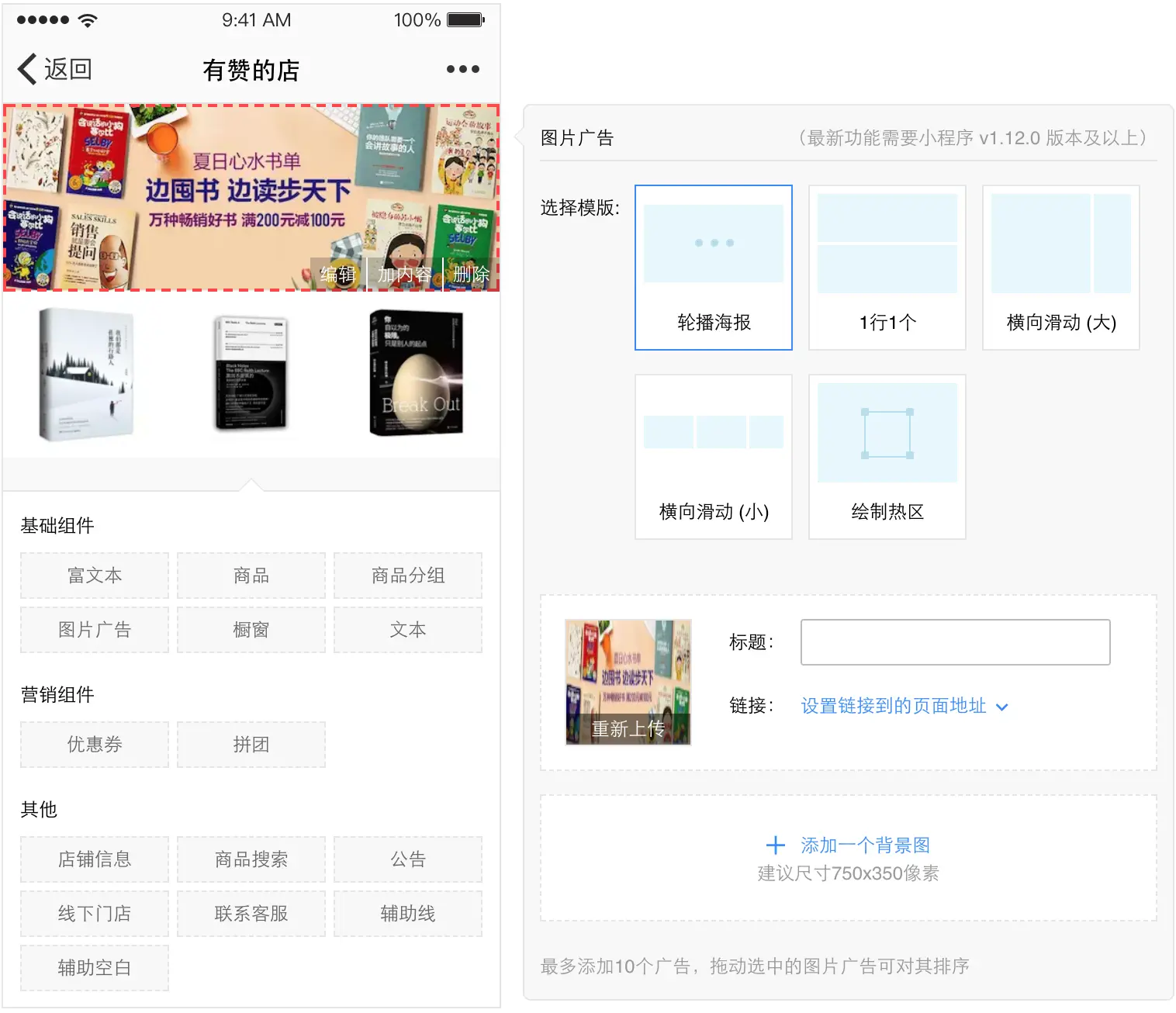
Task: Add a 联系客服 customer service component
Action: 251,914
